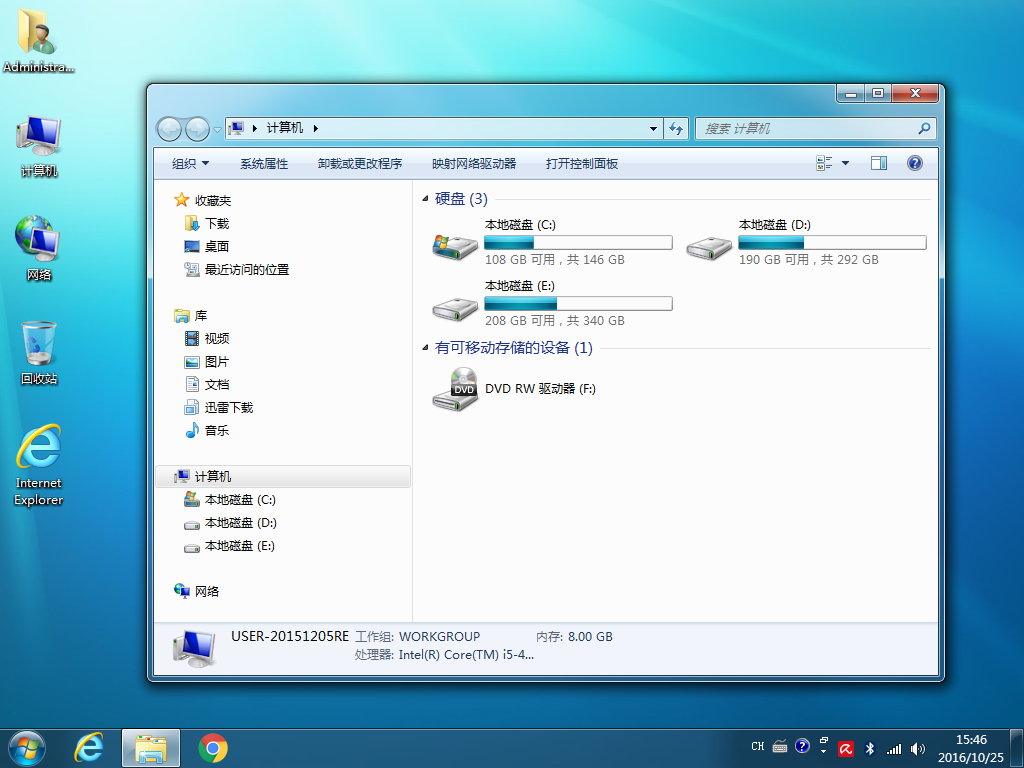
Task: Launch Internet Explorer from the taskbar
Action: (89, 748)
